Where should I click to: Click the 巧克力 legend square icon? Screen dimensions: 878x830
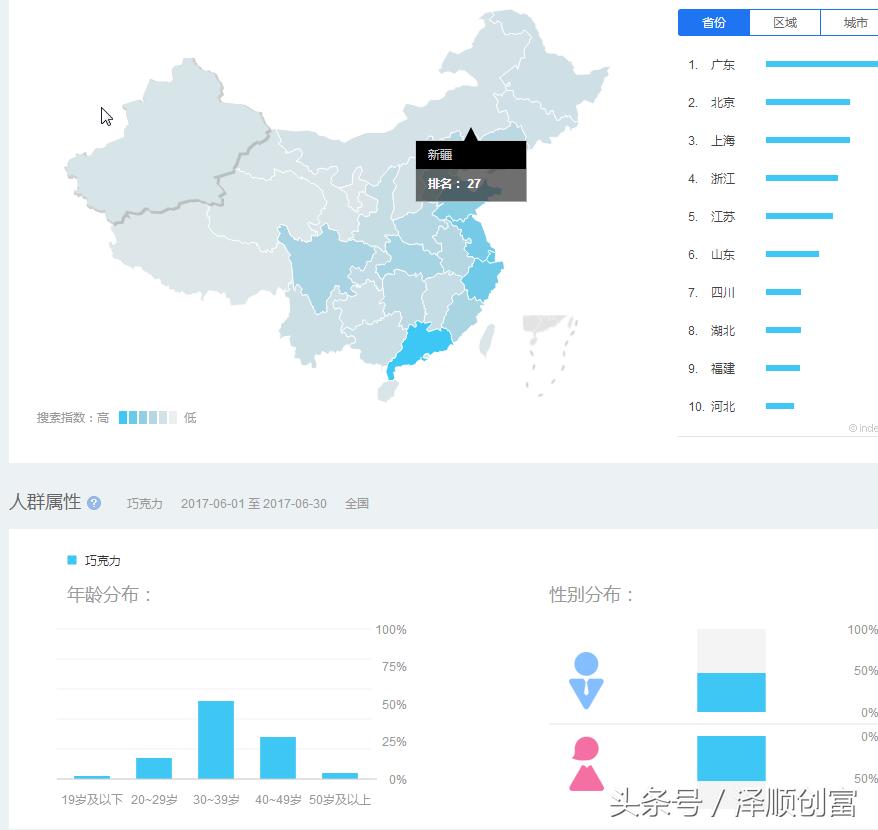pos(70,561)
